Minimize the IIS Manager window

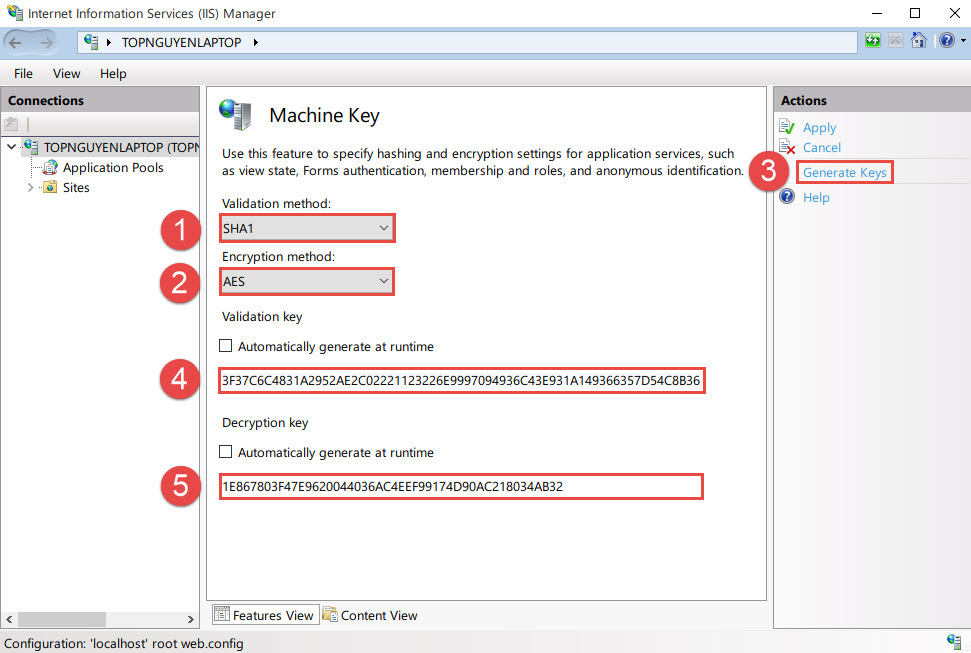pyautogui.click(x=877, y=13)
